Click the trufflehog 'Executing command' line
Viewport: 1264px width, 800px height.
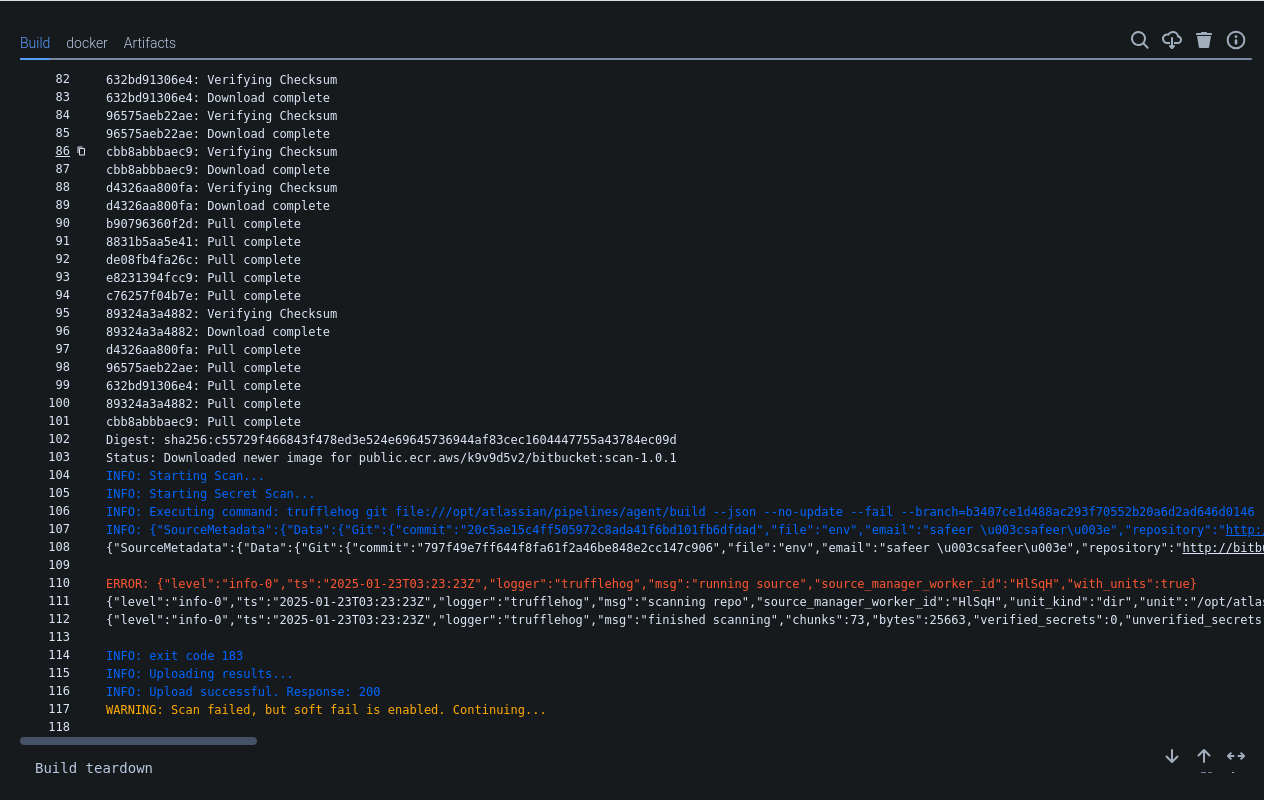point(680,512)
